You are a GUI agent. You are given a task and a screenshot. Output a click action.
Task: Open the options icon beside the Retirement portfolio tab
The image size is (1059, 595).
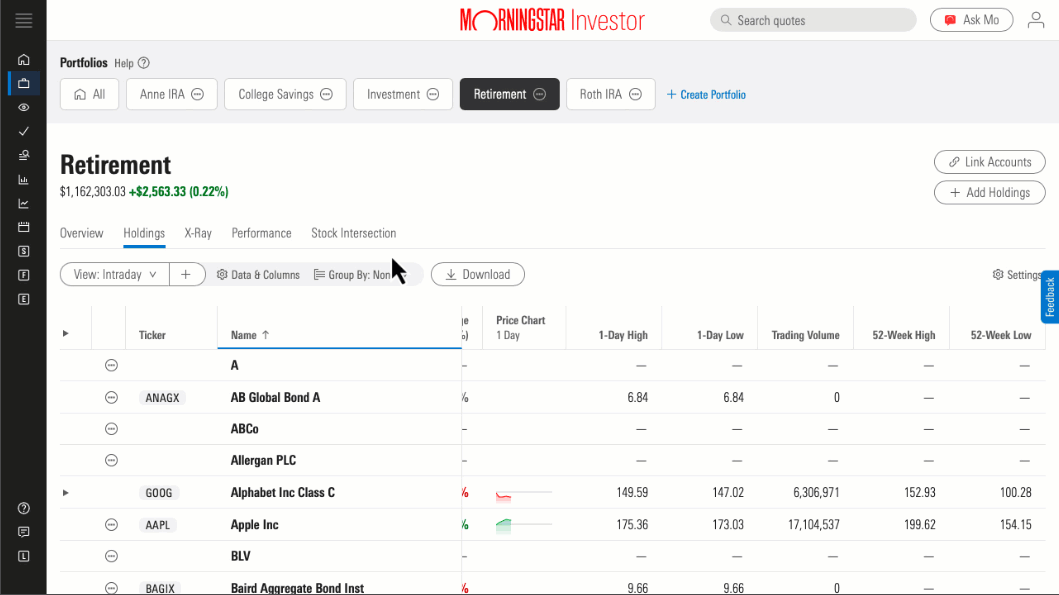click(539, 94)
